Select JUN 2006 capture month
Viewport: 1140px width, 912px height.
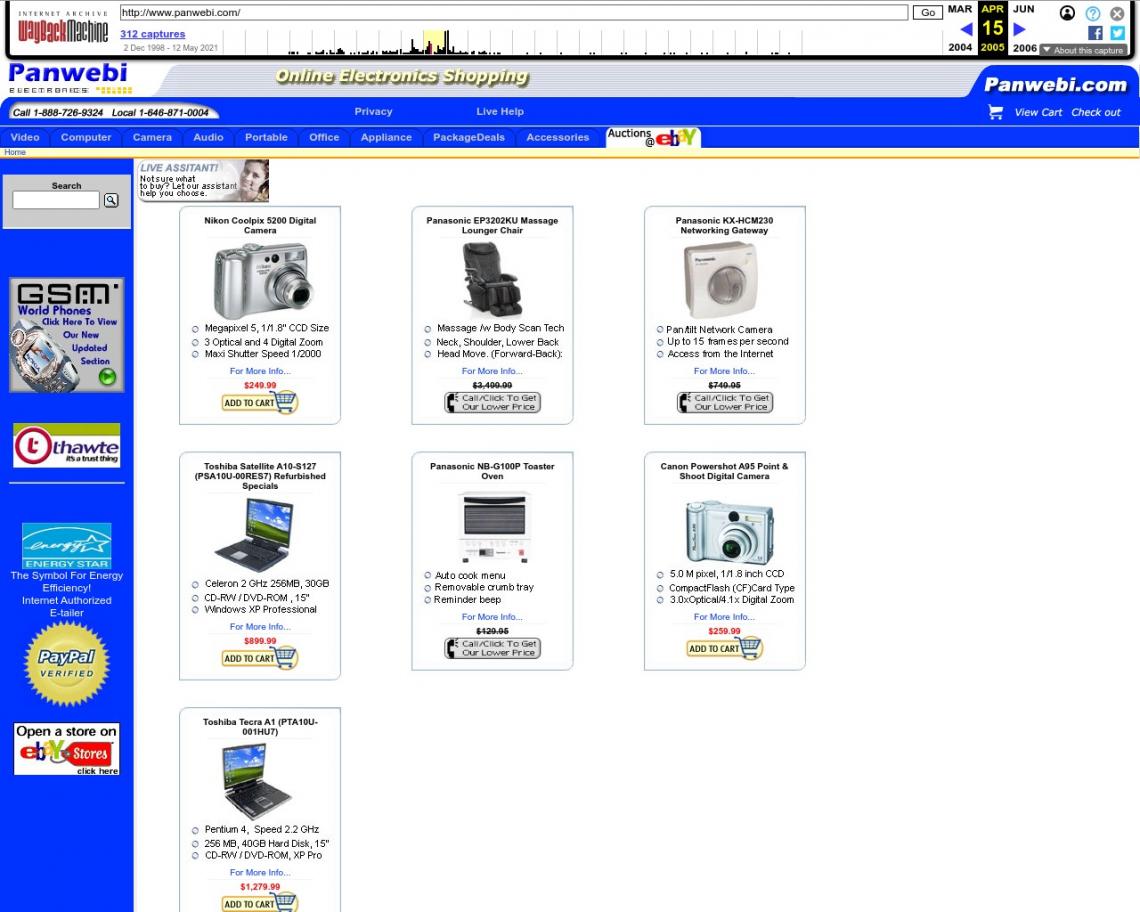tap(1024, 28)
